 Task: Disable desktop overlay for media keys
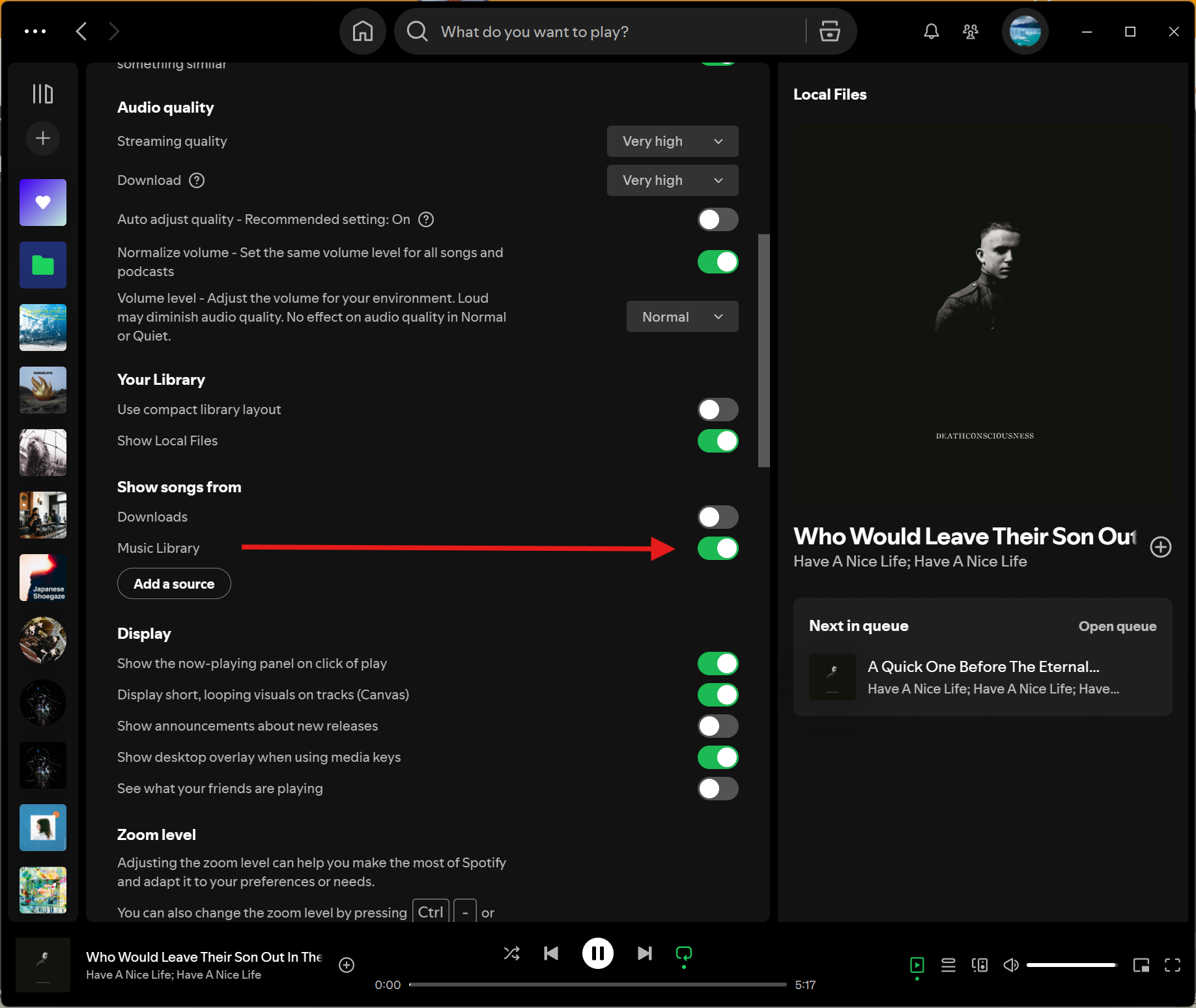click(718, 757)
